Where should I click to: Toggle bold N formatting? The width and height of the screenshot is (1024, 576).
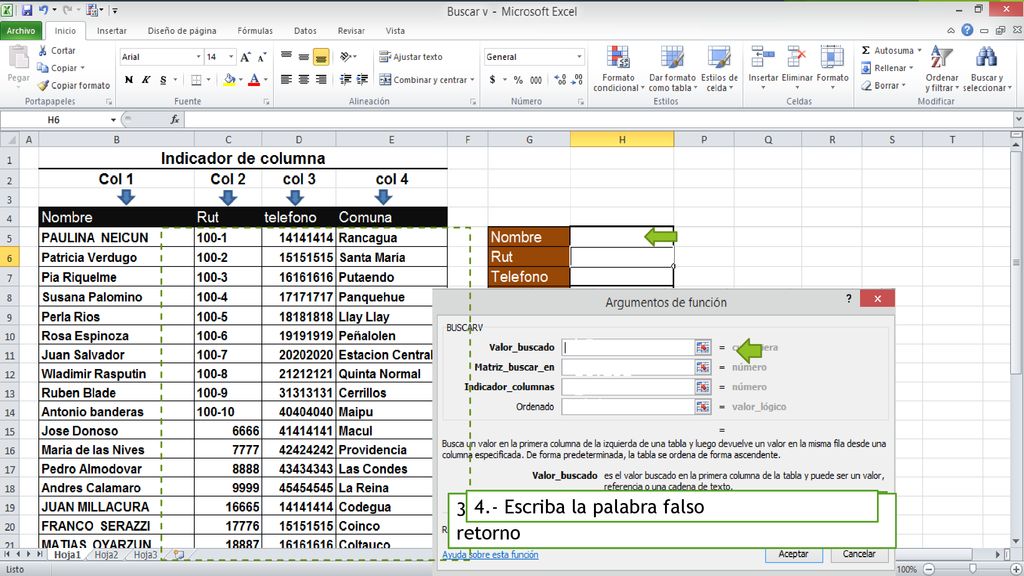click(129, 80)
